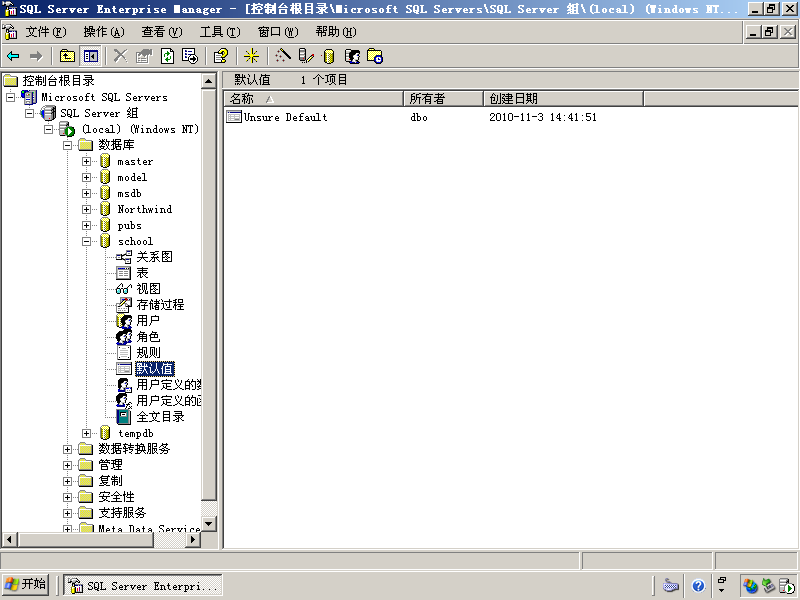800x600 pixels.
Task: Select the 存储过程 stored procedures node
Action: click(160, 305)
